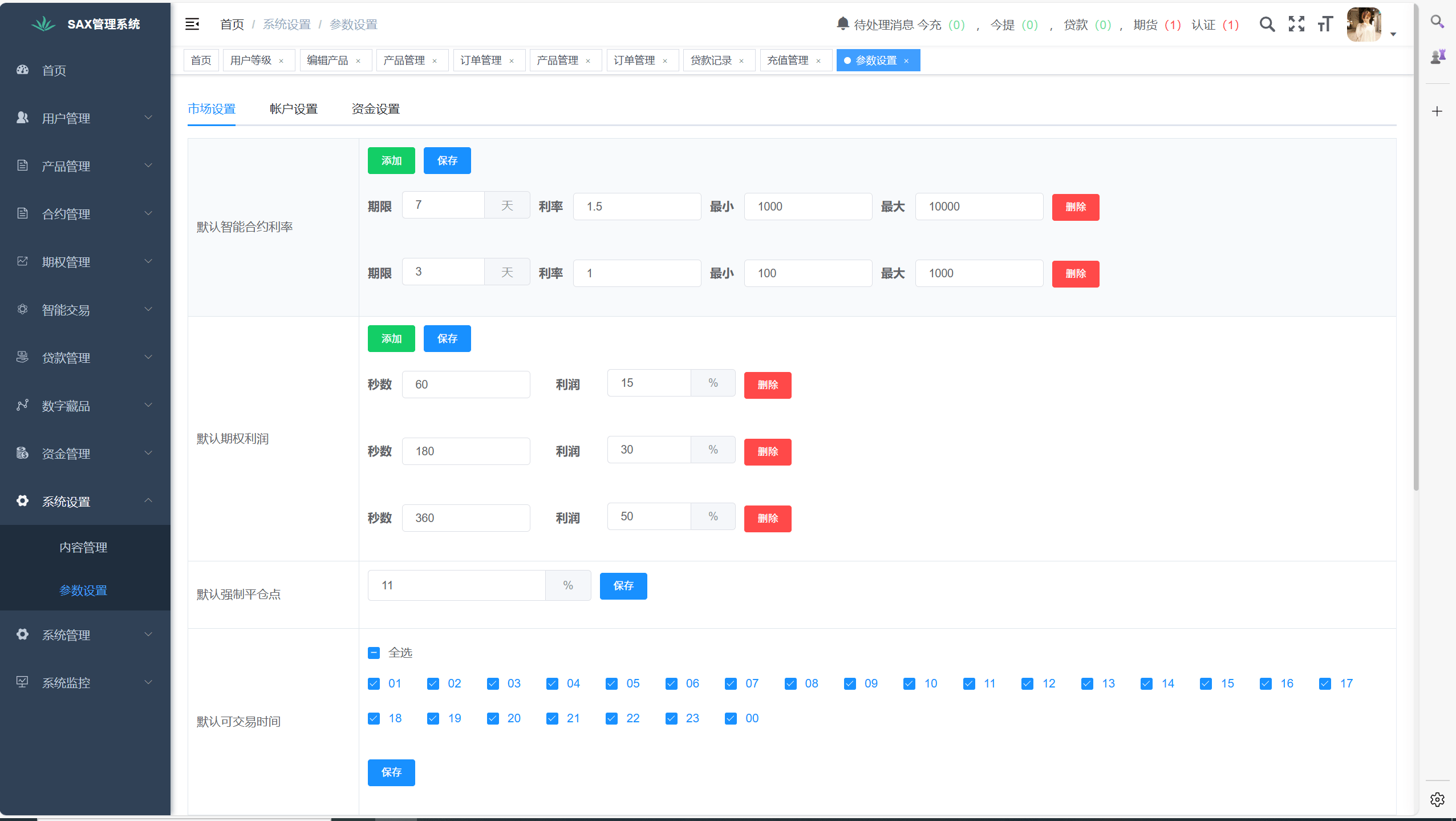Close the 用户等级 tab
This screenshot has height=821, width=1456.
[281, 61]
